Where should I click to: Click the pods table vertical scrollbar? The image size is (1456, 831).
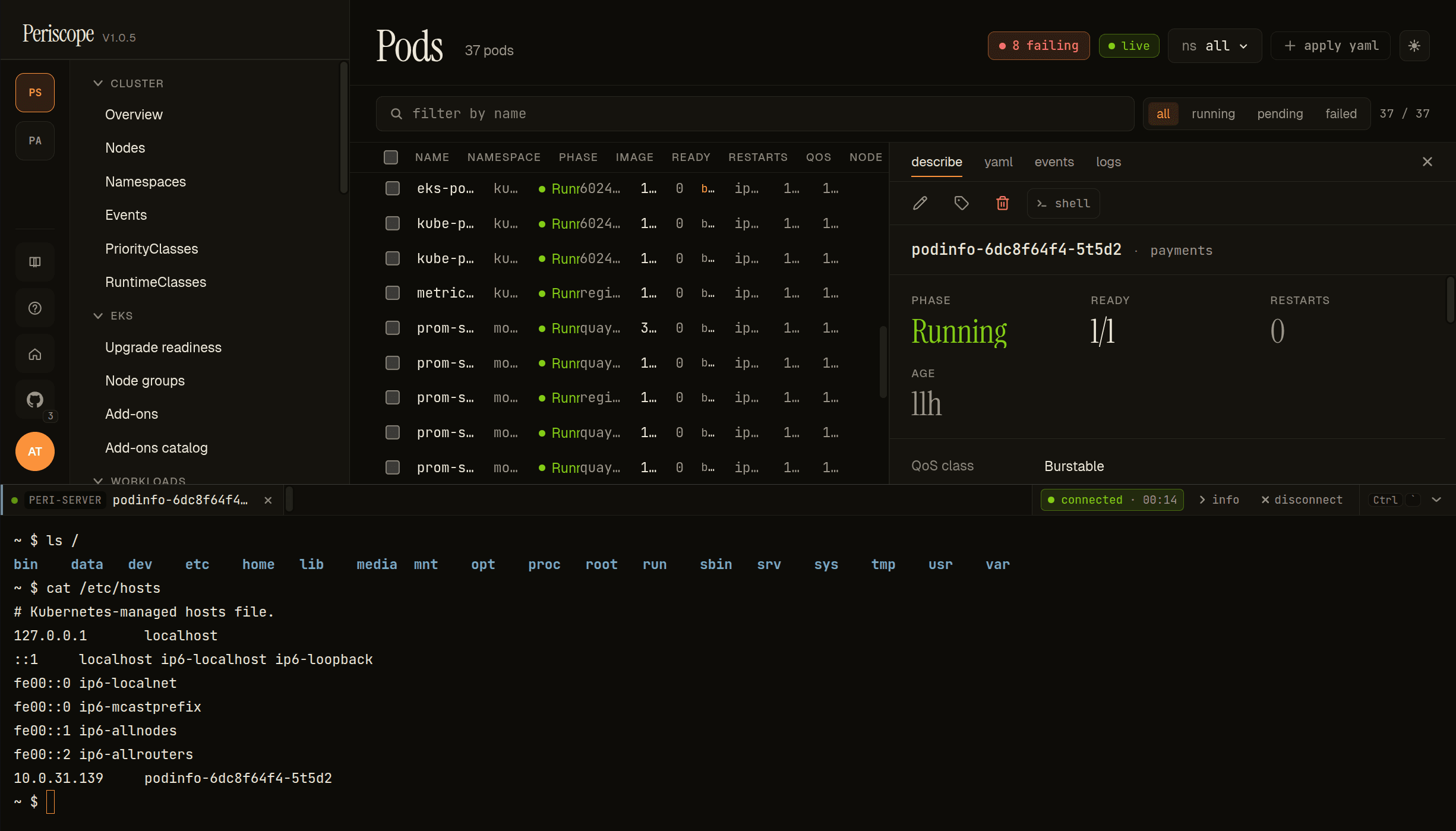tap(883, 361)
